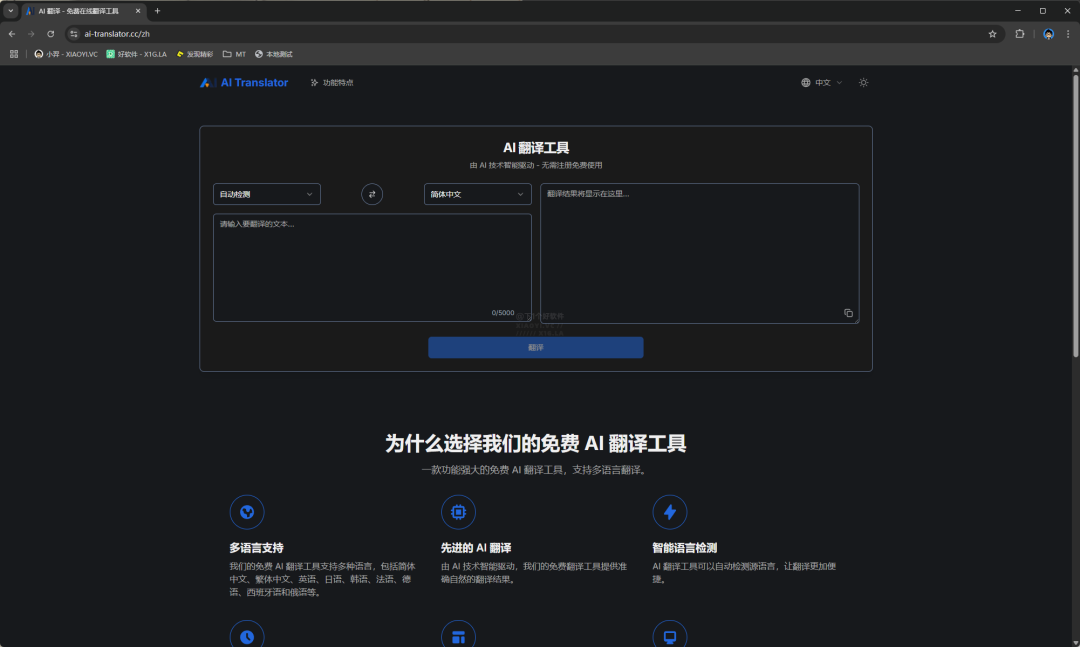This screenshot has height=647, width=1080.
Task: Open the MT bookmarks folder
Action: point(234,54)
